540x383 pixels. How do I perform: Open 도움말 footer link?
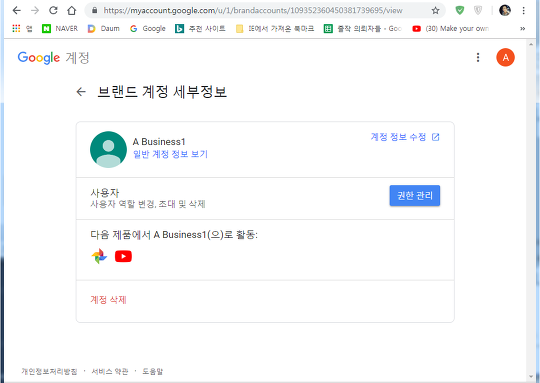pos(153,371)
